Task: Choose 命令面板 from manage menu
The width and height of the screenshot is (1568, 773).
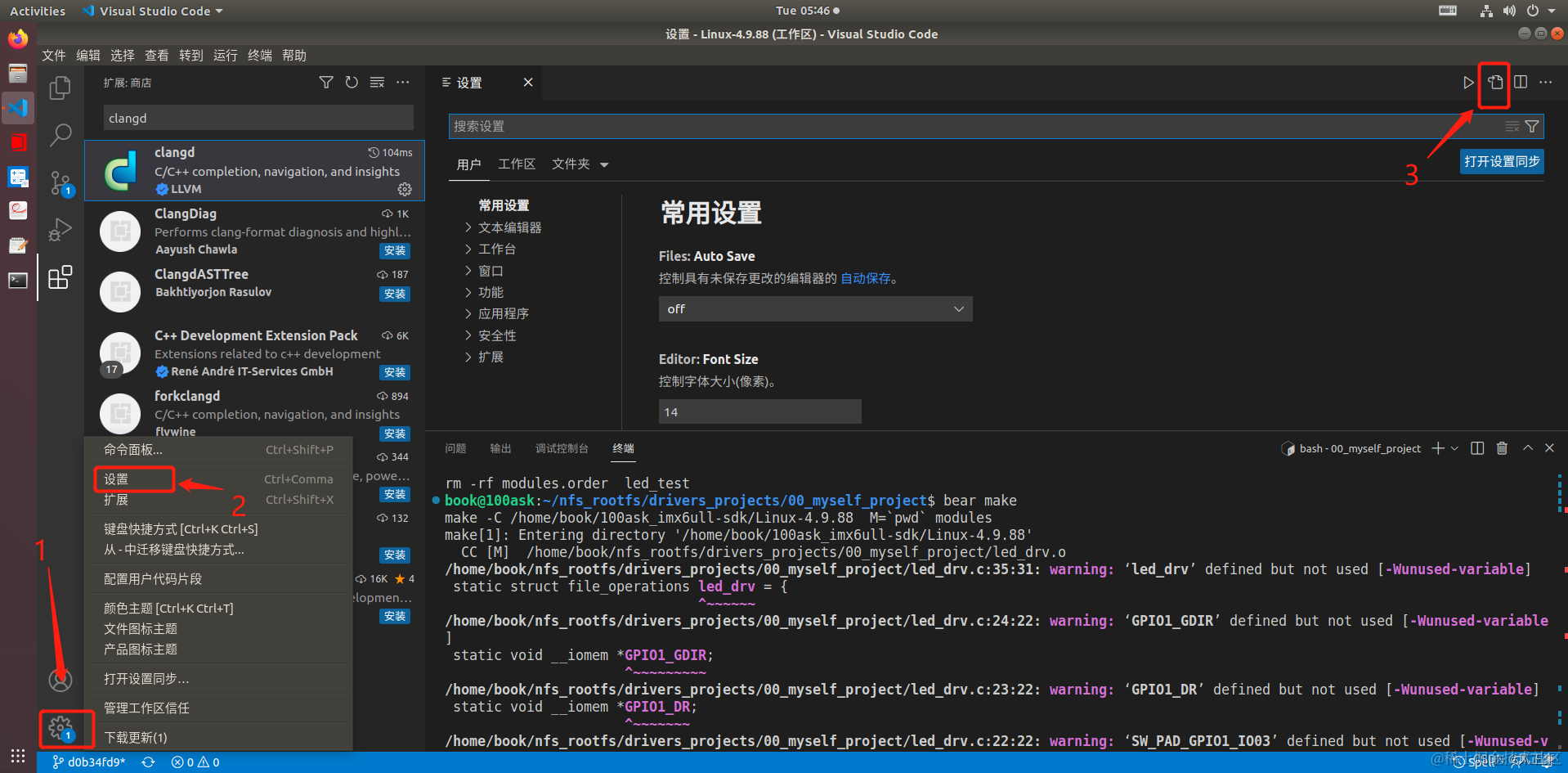Action: [219, 450]
